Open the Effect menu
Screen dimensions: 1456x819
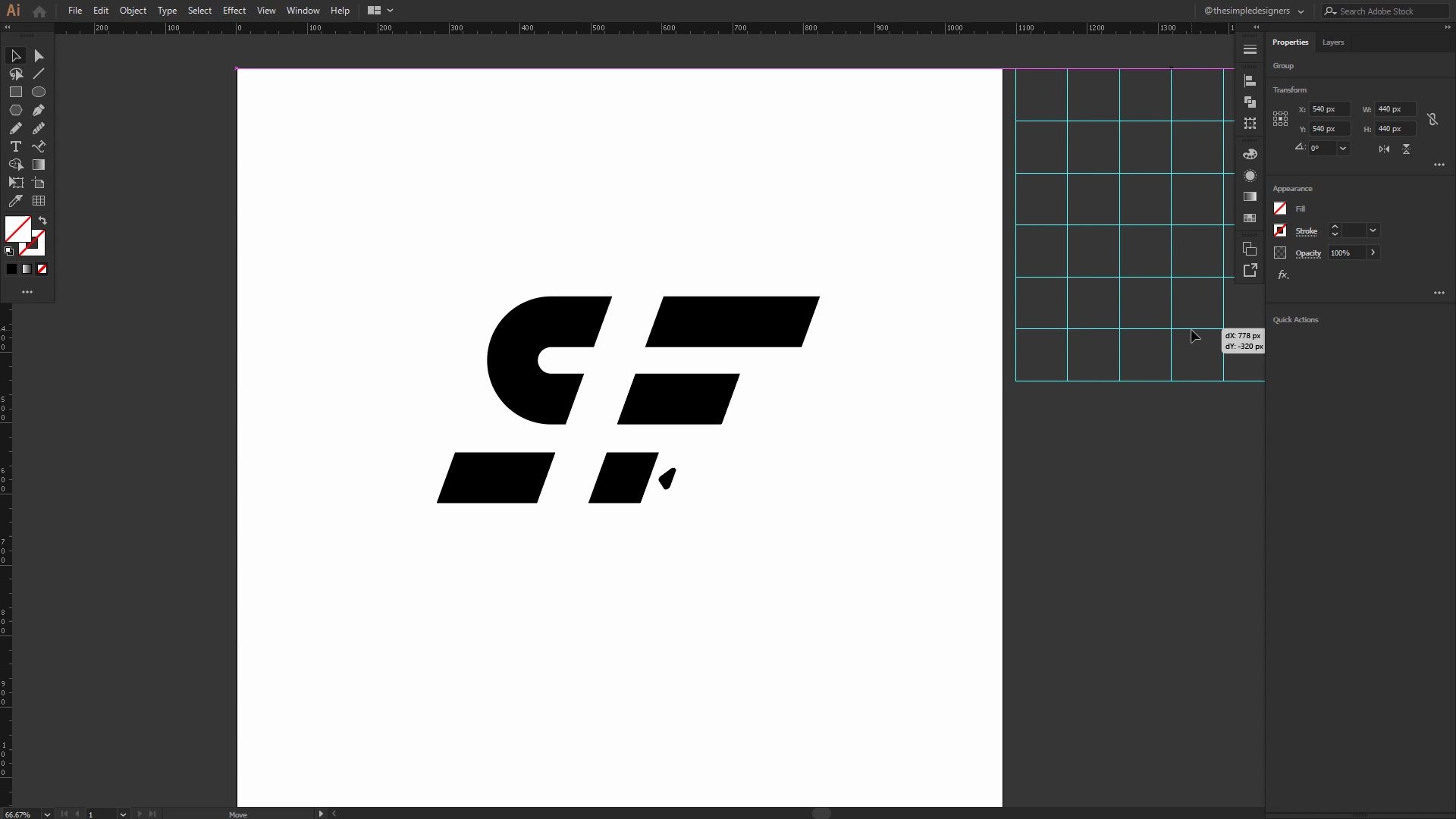click(x=234, y=10)
